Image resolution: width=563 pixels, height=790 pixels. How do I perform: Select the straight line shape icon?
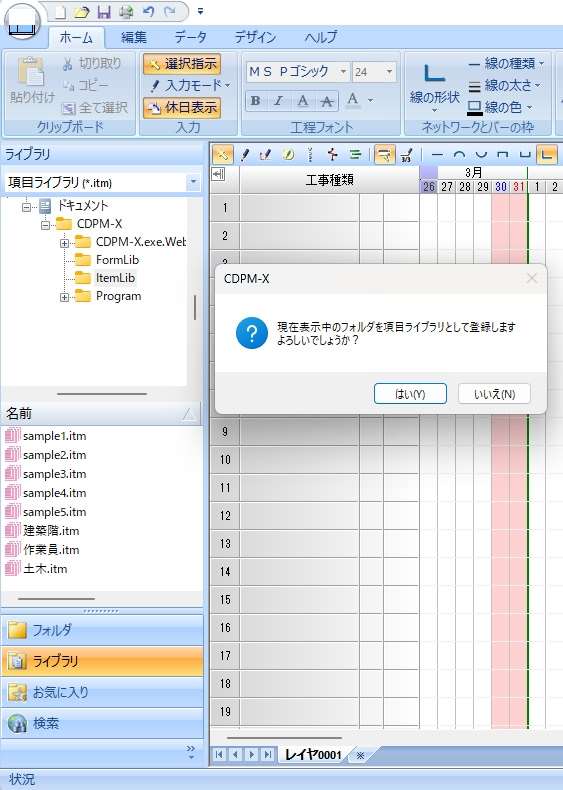(x=437, y=154)
